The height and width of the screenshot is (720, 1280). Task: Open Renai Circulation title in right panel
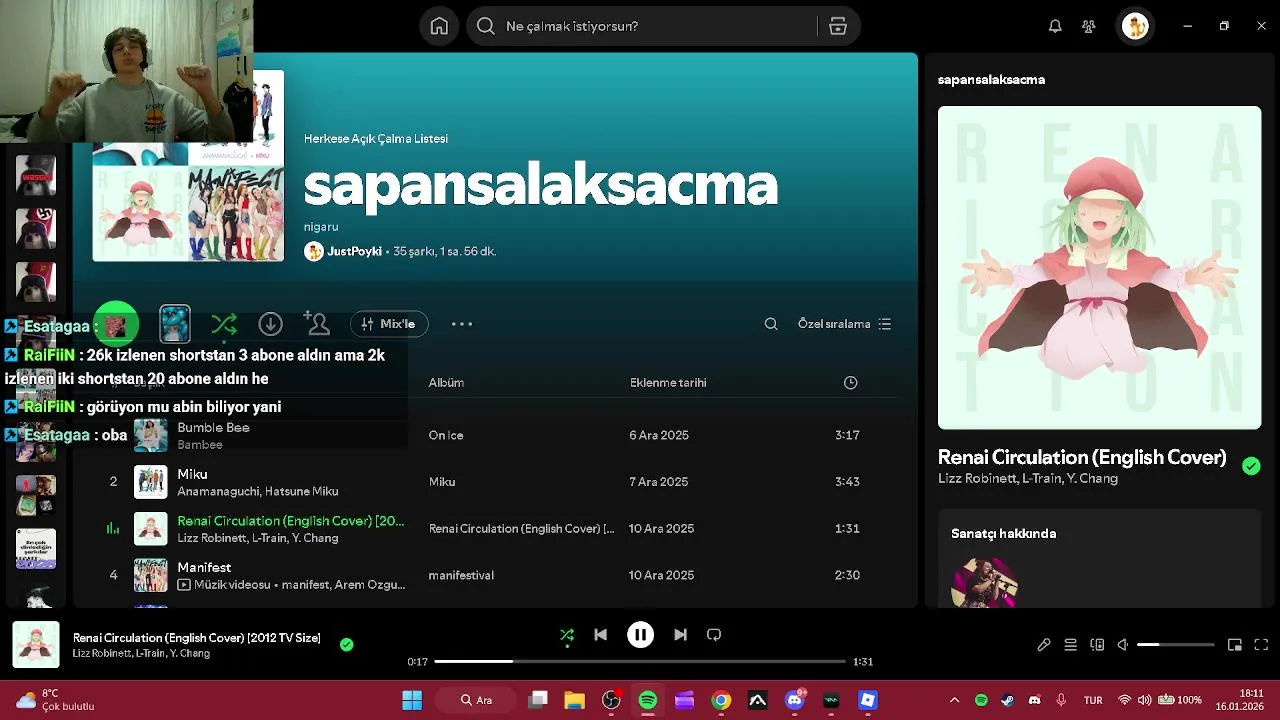(x=1082, y=457)
